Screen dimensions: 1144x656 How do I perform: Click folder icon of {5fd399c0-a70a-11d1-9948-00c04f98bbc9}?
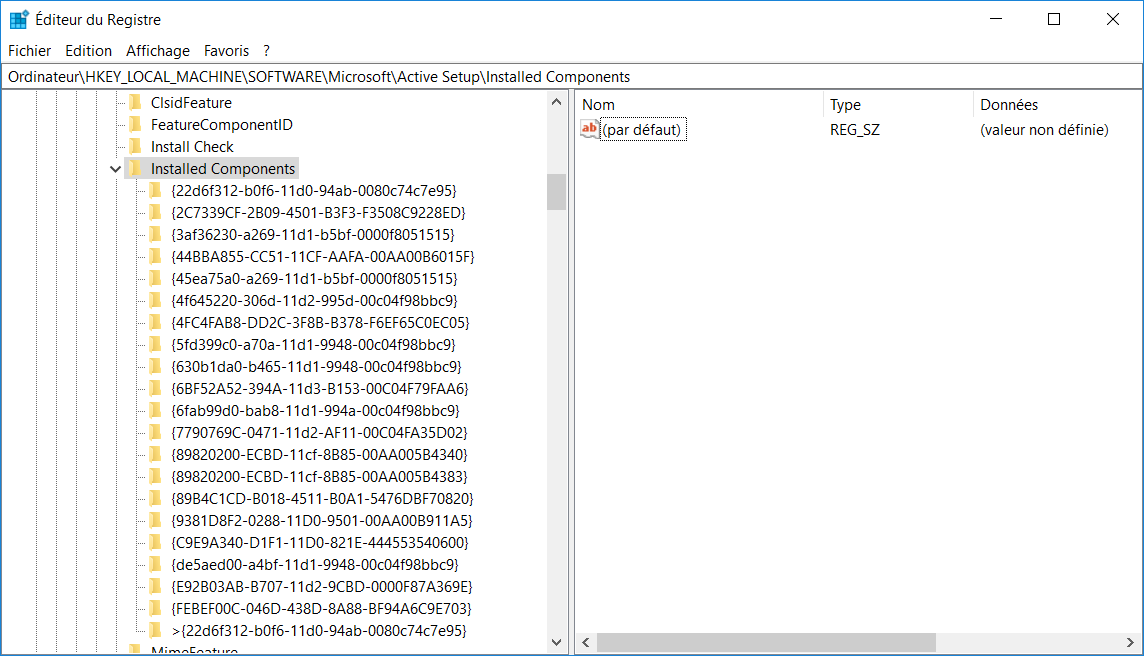pos(155,344)
